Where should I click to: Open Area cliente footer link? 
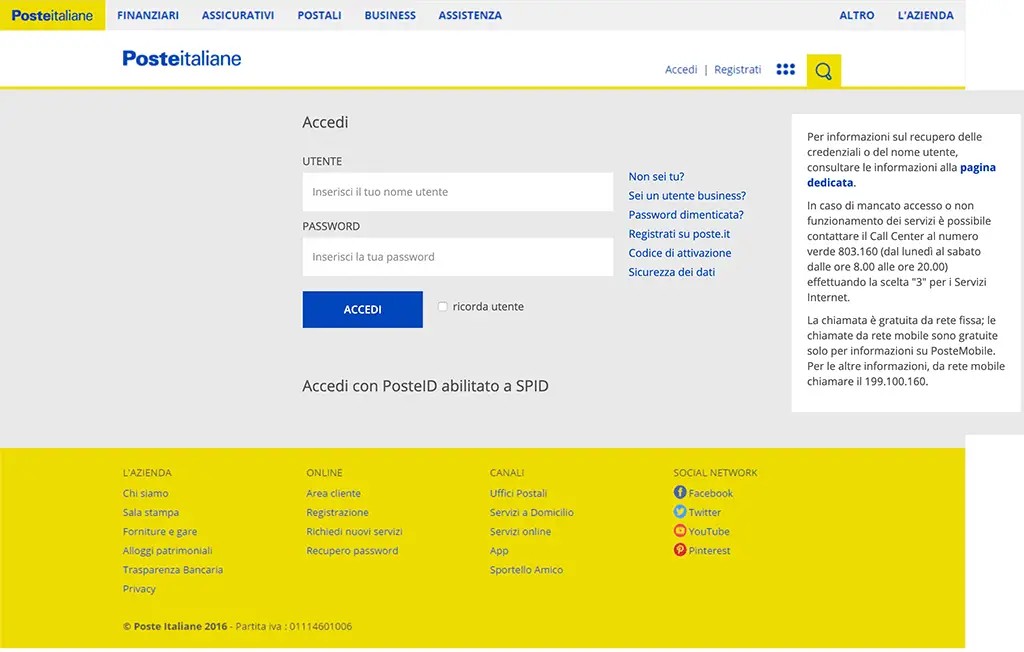tap(333, 493)
